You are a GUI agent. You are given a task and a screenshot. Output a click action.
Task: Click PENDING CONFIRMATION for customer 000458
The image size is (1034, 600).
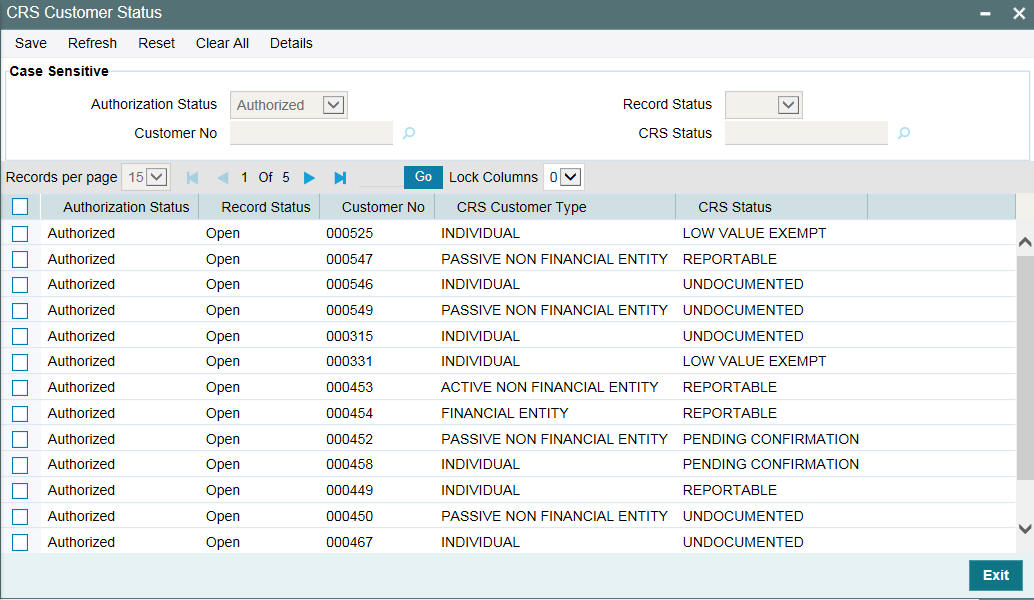[771, 465]
